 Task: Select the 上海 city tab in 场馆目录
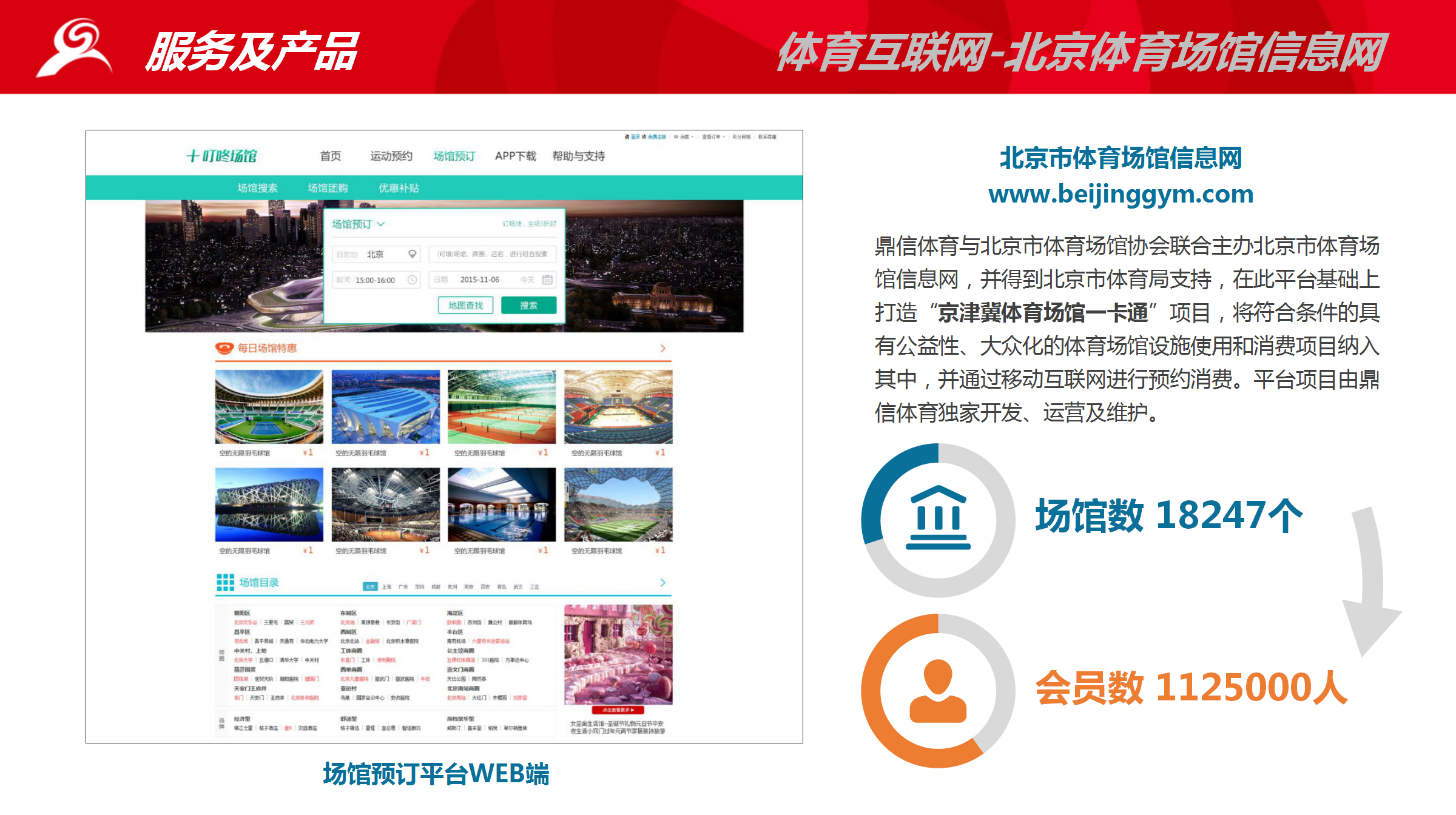387,586
